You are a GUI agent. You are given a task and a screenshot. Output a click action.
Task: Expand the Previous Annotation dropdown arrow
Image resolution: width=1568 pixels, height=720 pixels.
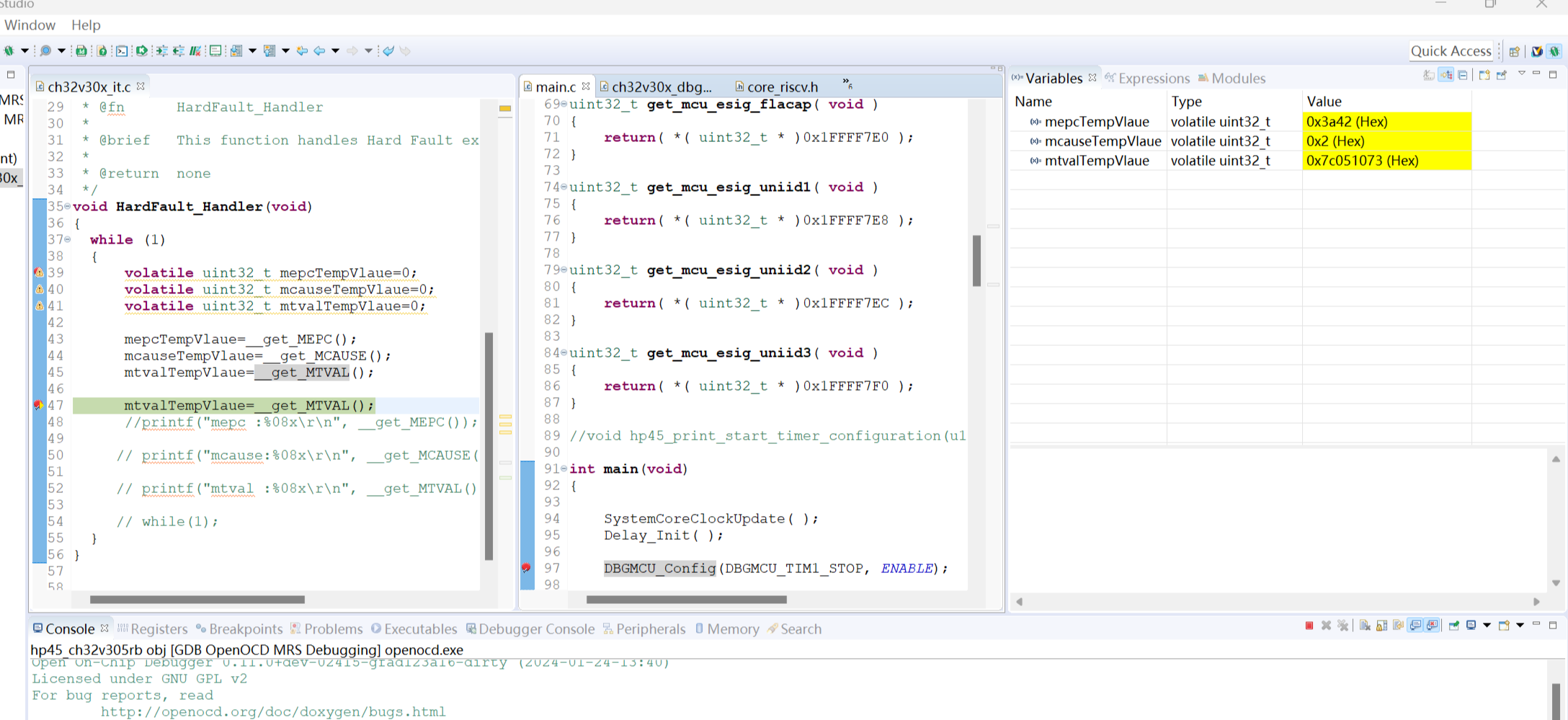[285, 50]
